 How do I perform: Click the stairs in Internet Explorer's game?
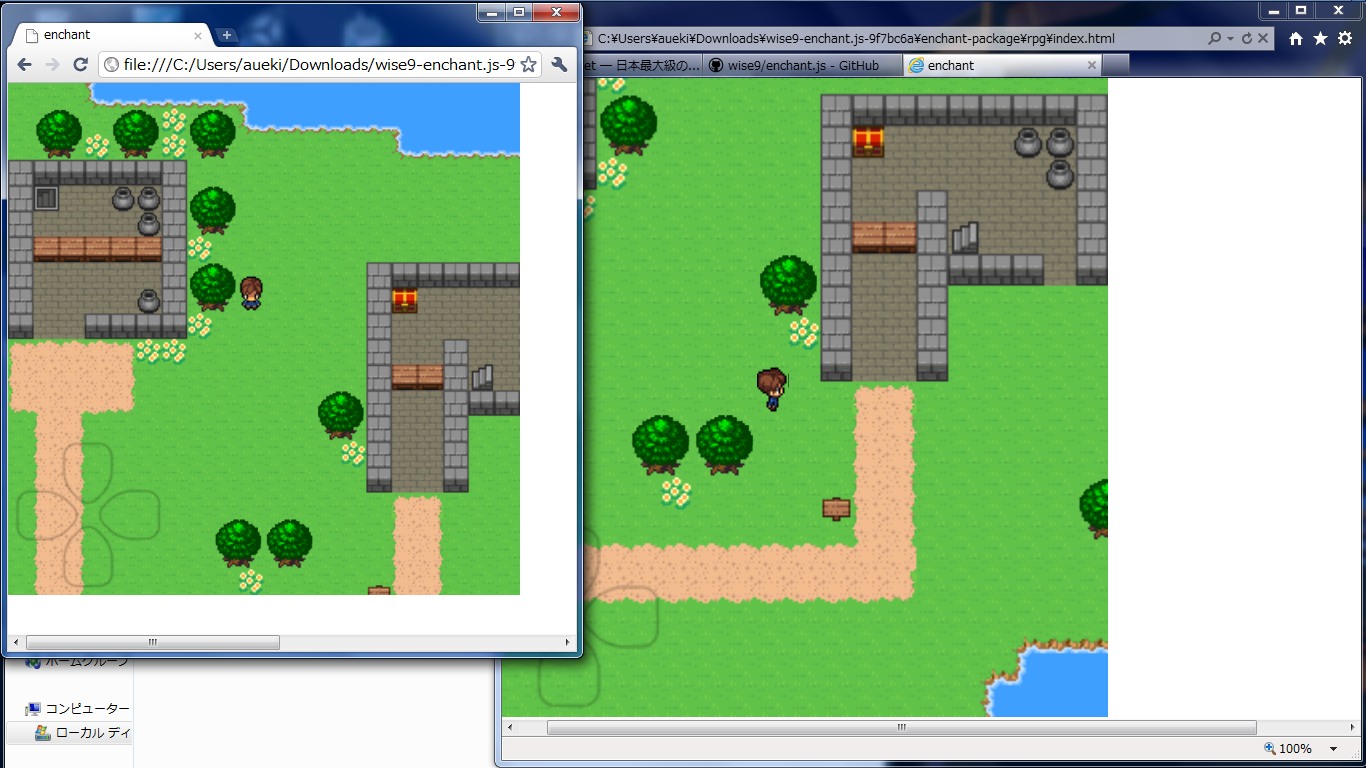point(965,237)
